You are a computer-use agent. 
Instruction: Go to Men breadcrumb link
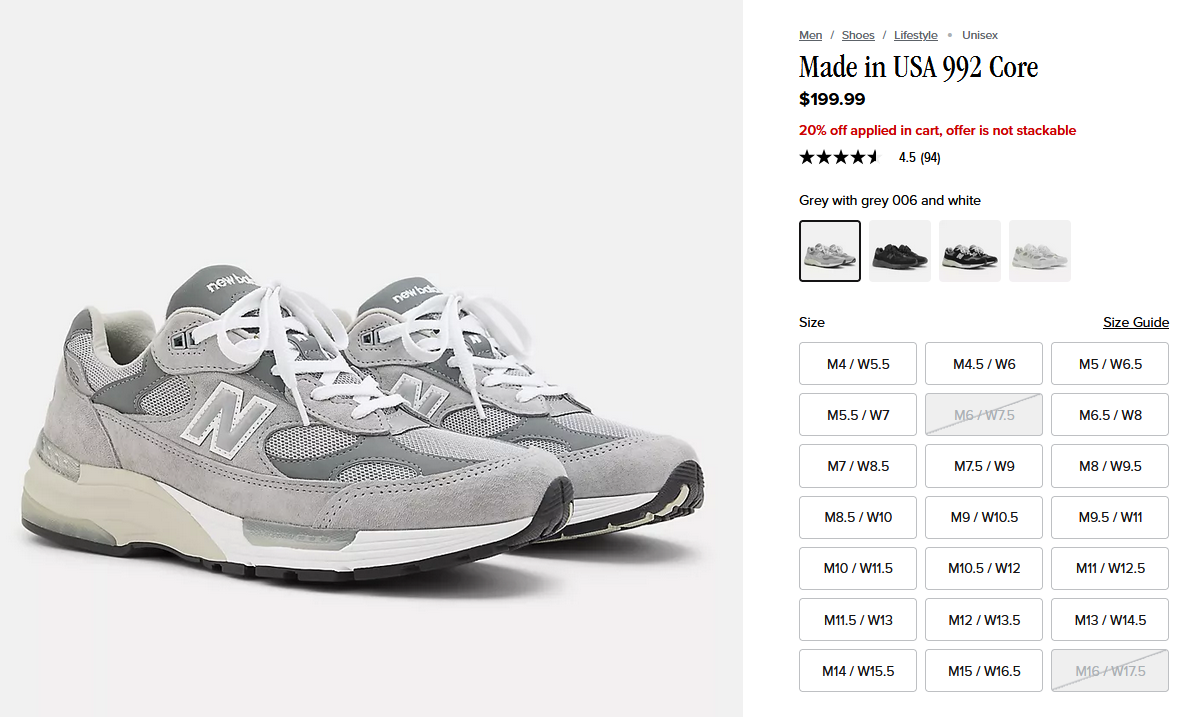click(810, 35)
